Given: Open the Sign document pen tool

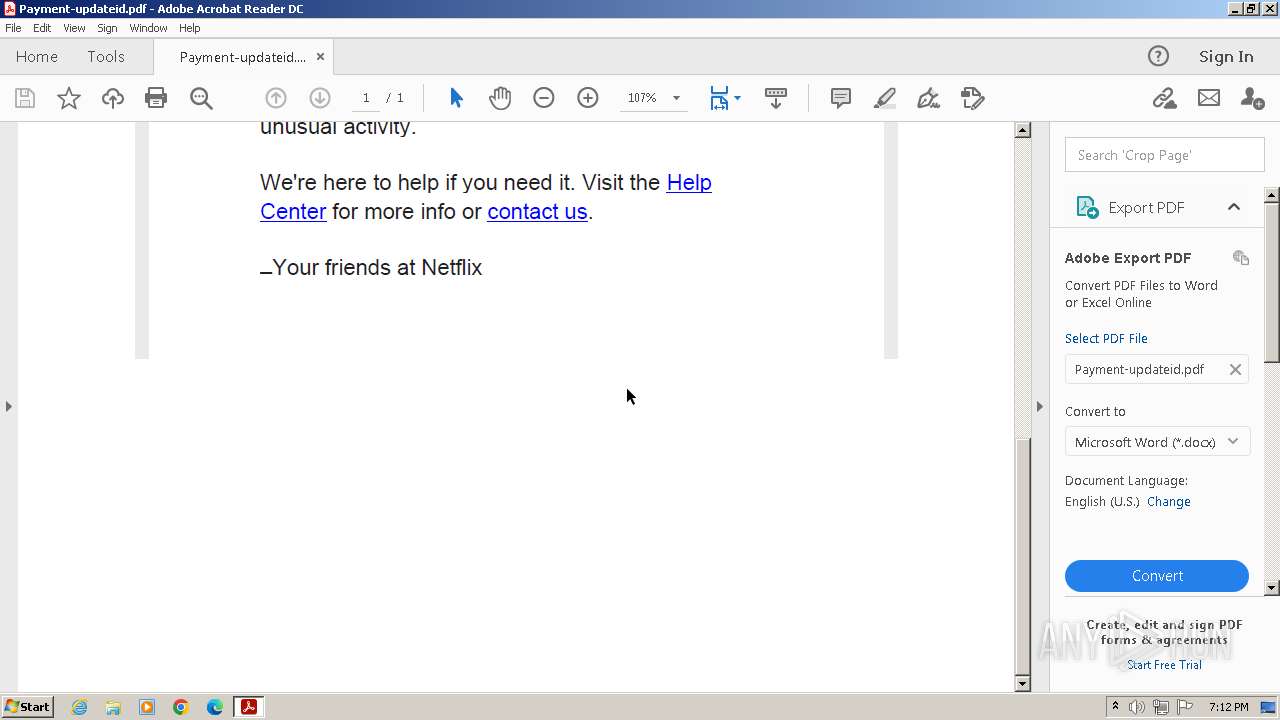Looking at the screenshot, I should pyautogui.click(x=929, y=98).
